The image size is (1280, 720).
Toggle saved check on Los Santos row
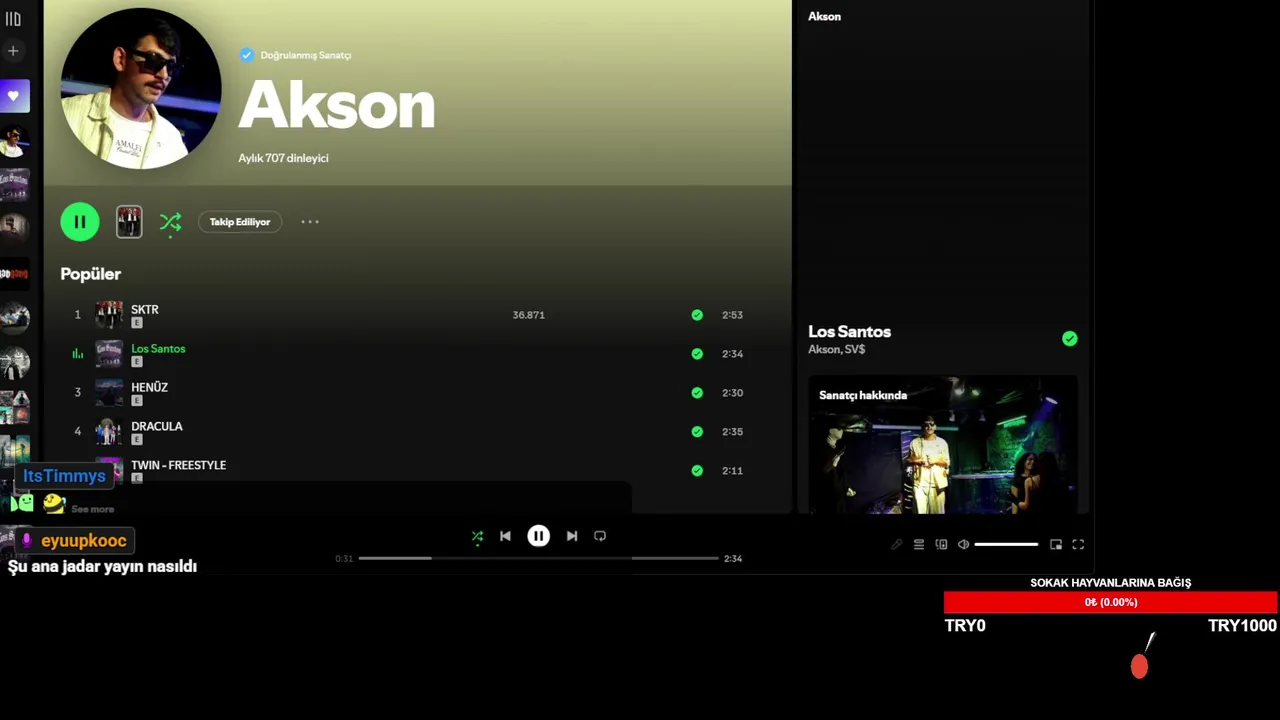point(697,354)
